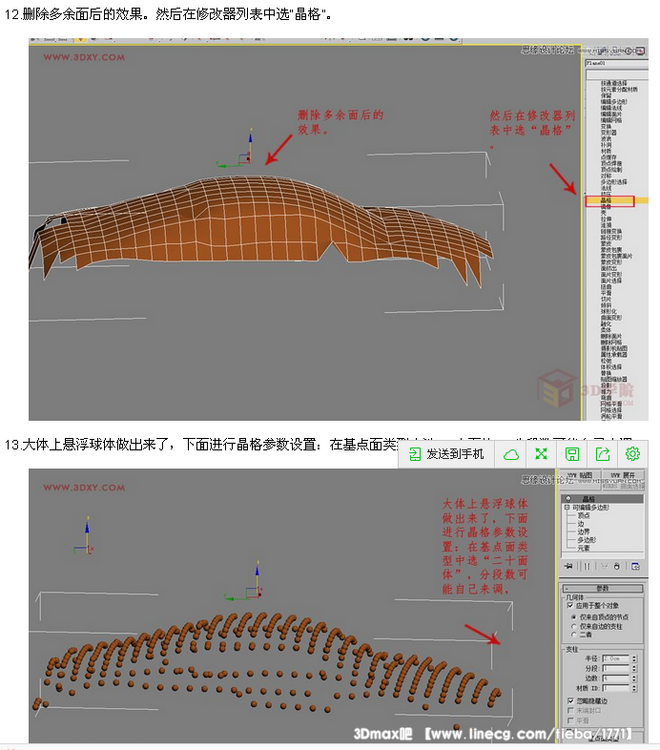The image size is (660, 750).
Task: Click the 分段 value input field
Action: (x=616, y=669)
